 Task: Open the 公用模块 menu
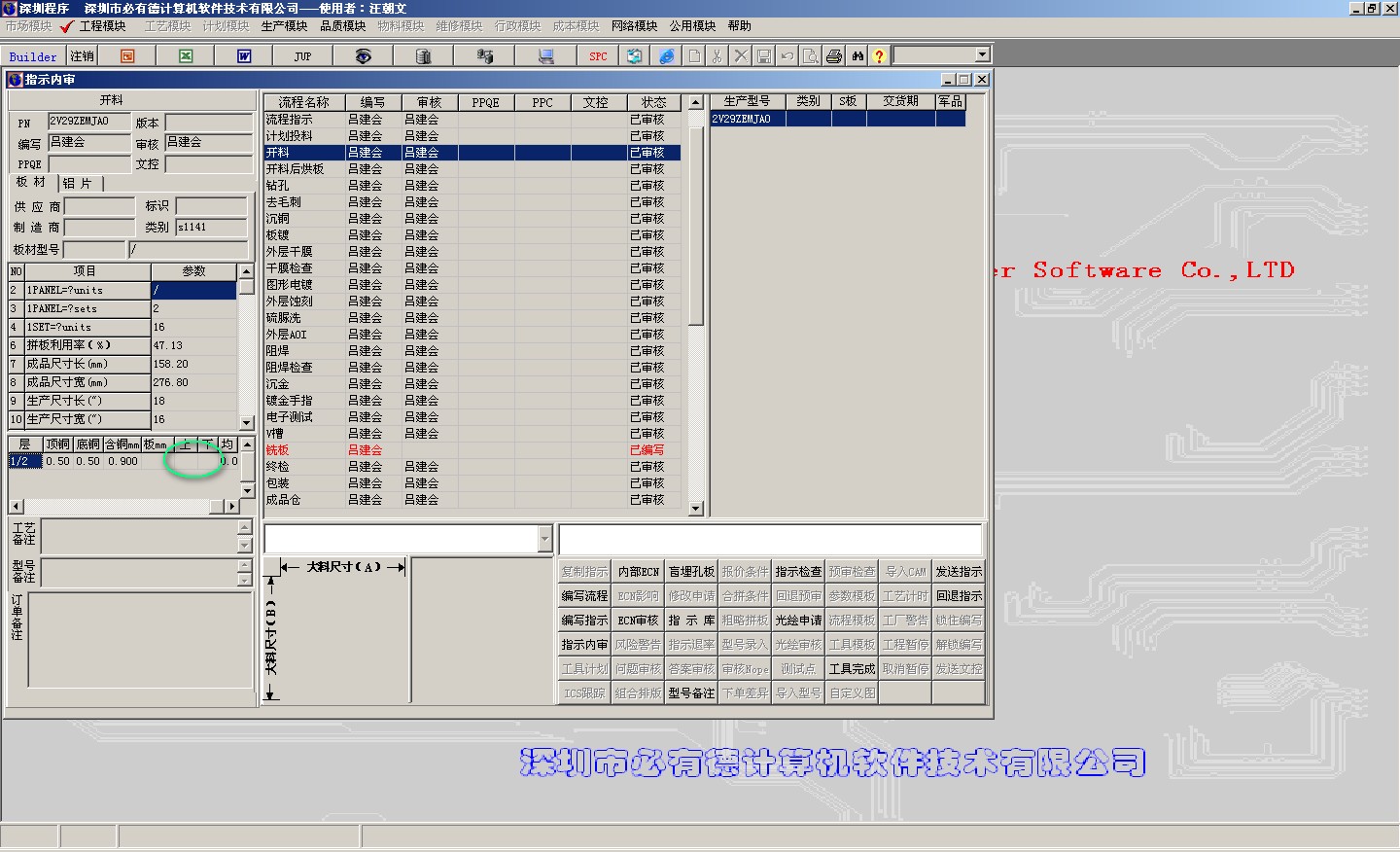coord(693,26)
